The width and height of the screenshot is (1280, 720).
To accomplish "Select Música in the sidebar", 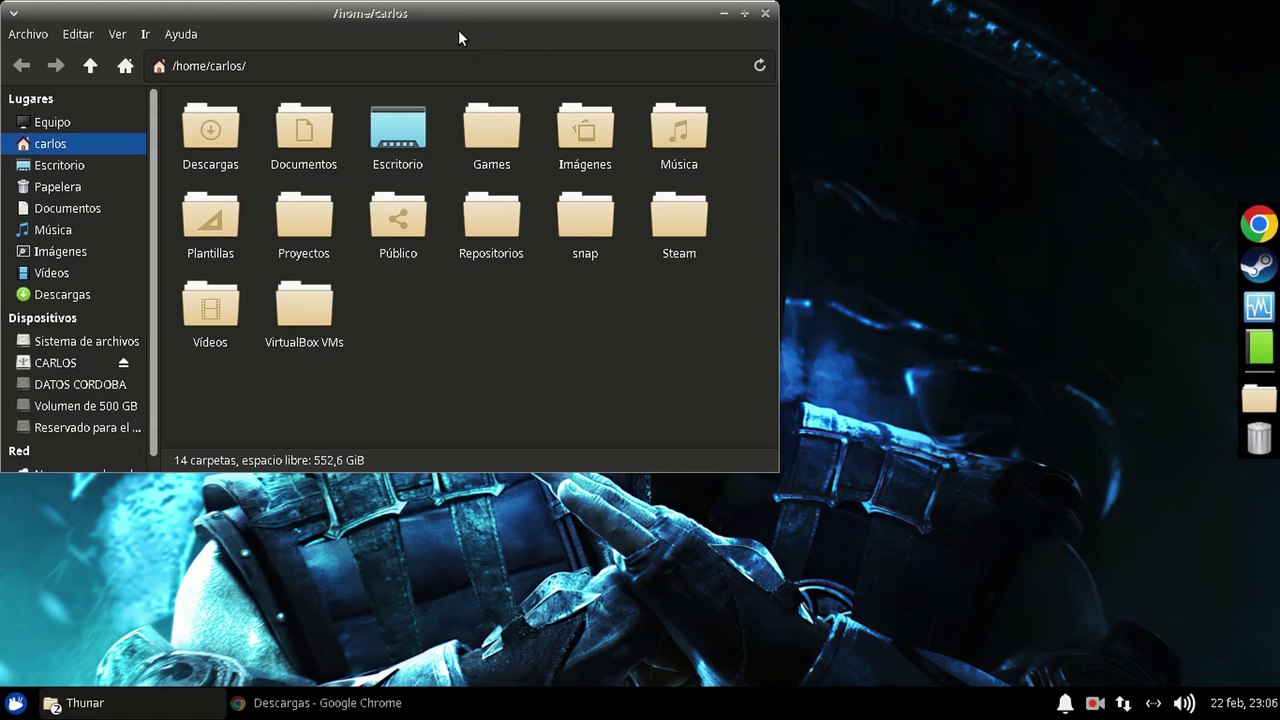I will (x=73, y=230).
